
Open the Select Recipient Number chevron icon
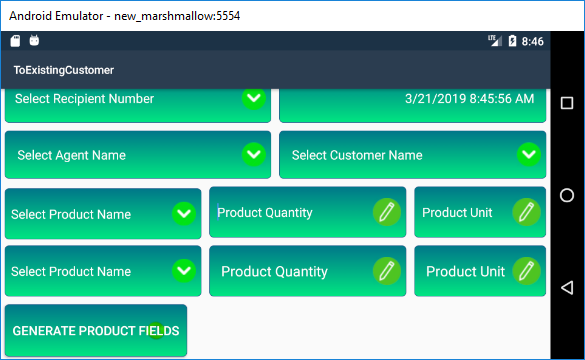[x=254, y=98]
